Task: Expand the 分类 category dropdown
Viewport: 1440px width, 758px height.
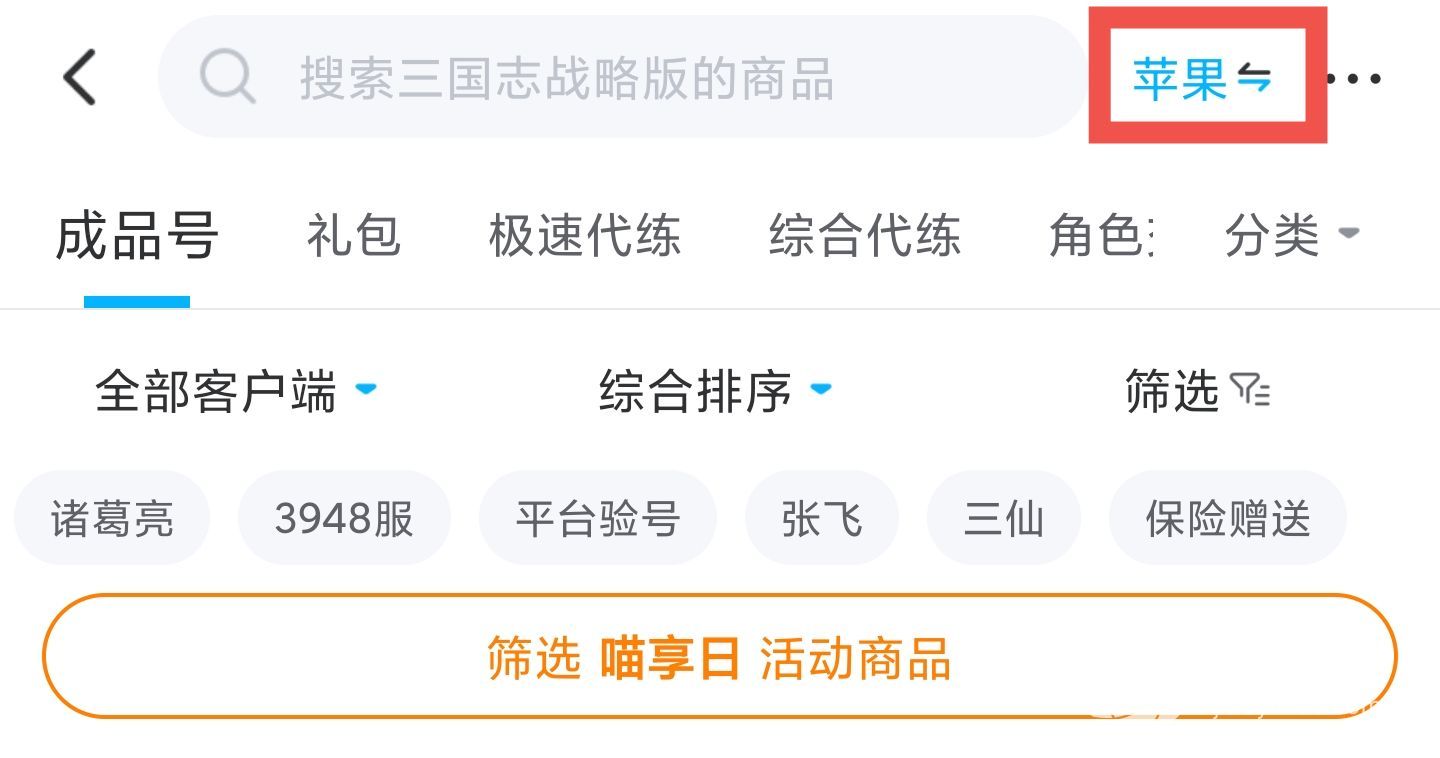Action: click(x=1290, y=237)
